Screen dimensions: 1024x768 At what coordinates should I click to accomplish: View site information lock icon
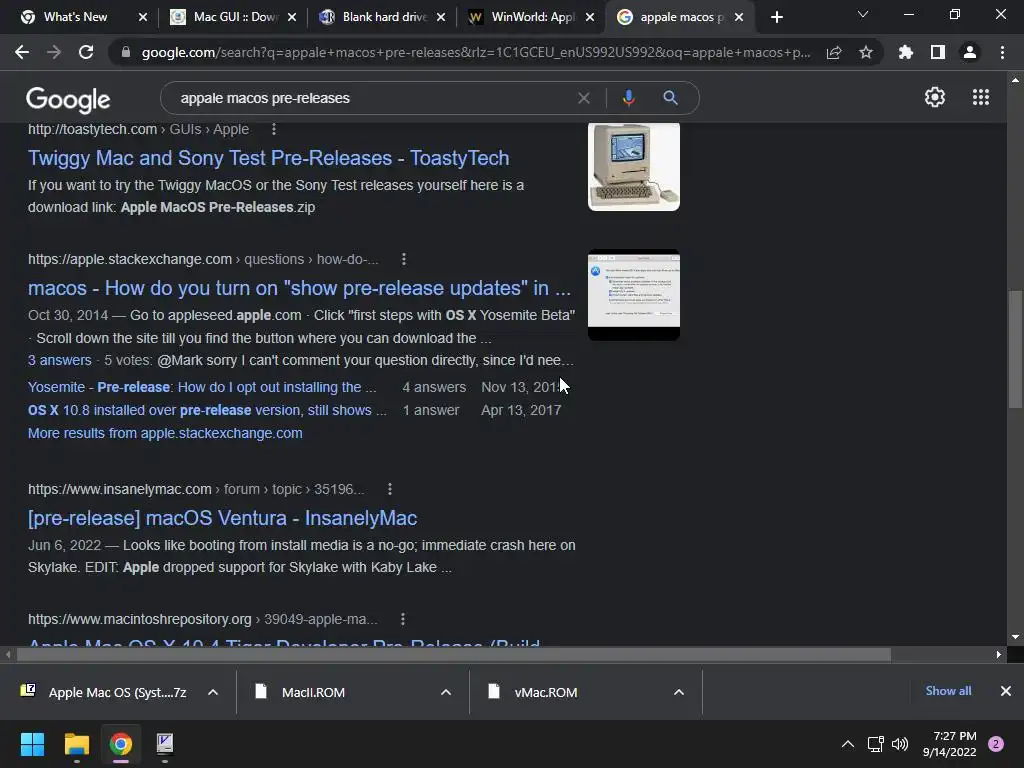point(125,52)
